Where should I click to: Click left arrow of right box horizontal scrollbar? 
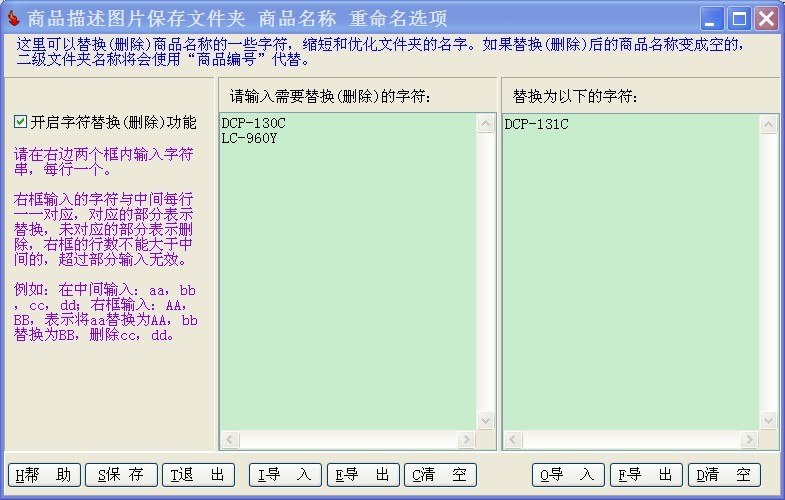coord(512,440)
